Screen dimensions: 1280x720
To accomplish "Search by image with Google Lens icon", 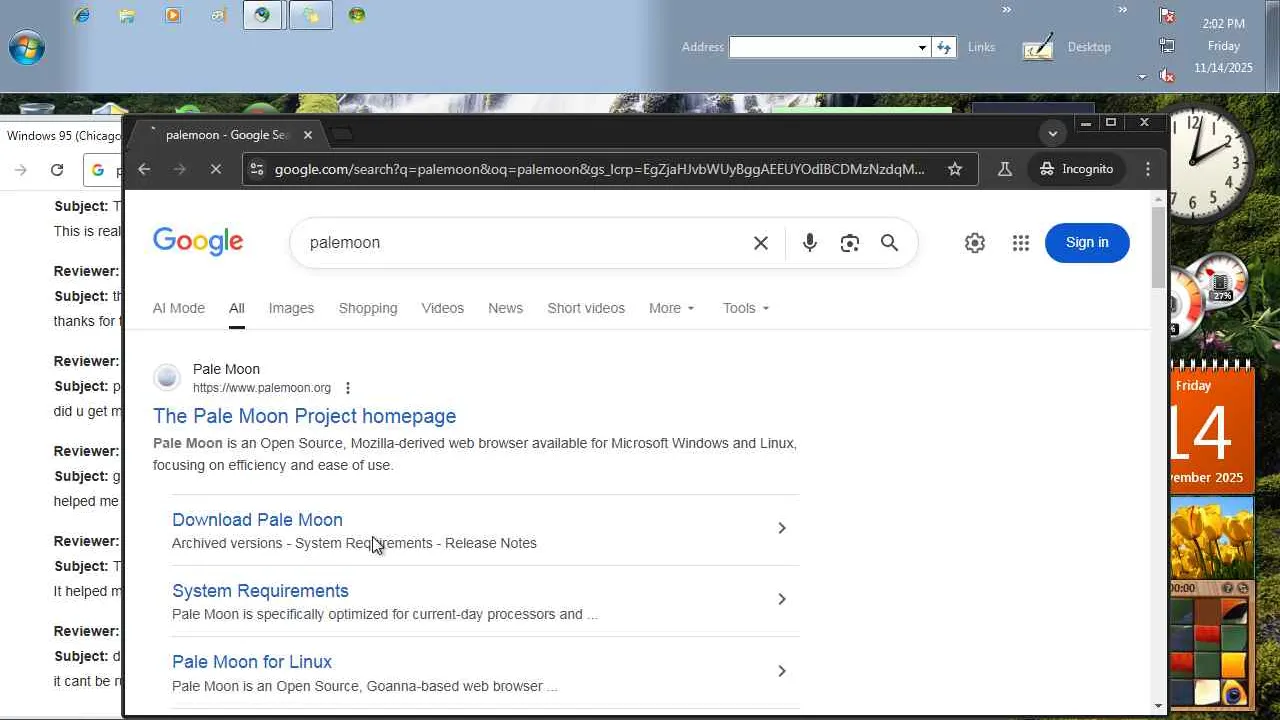I will pos(850,243).
